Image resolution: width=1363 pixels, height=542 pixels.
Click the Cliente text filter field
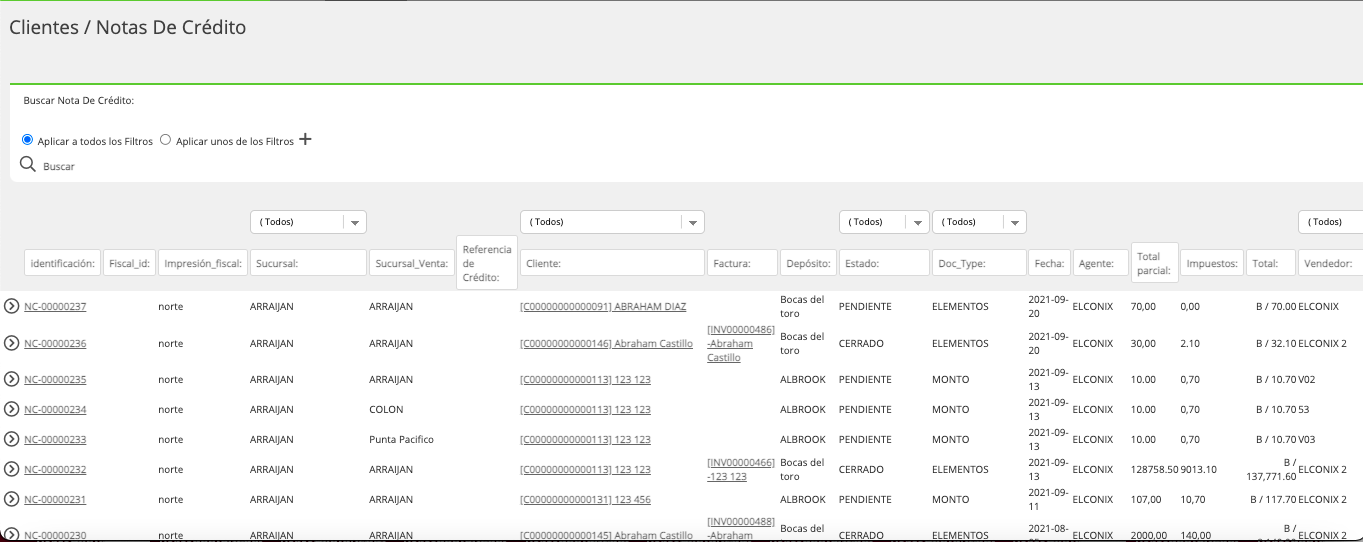pyautogui.click(x=612, y=263)
